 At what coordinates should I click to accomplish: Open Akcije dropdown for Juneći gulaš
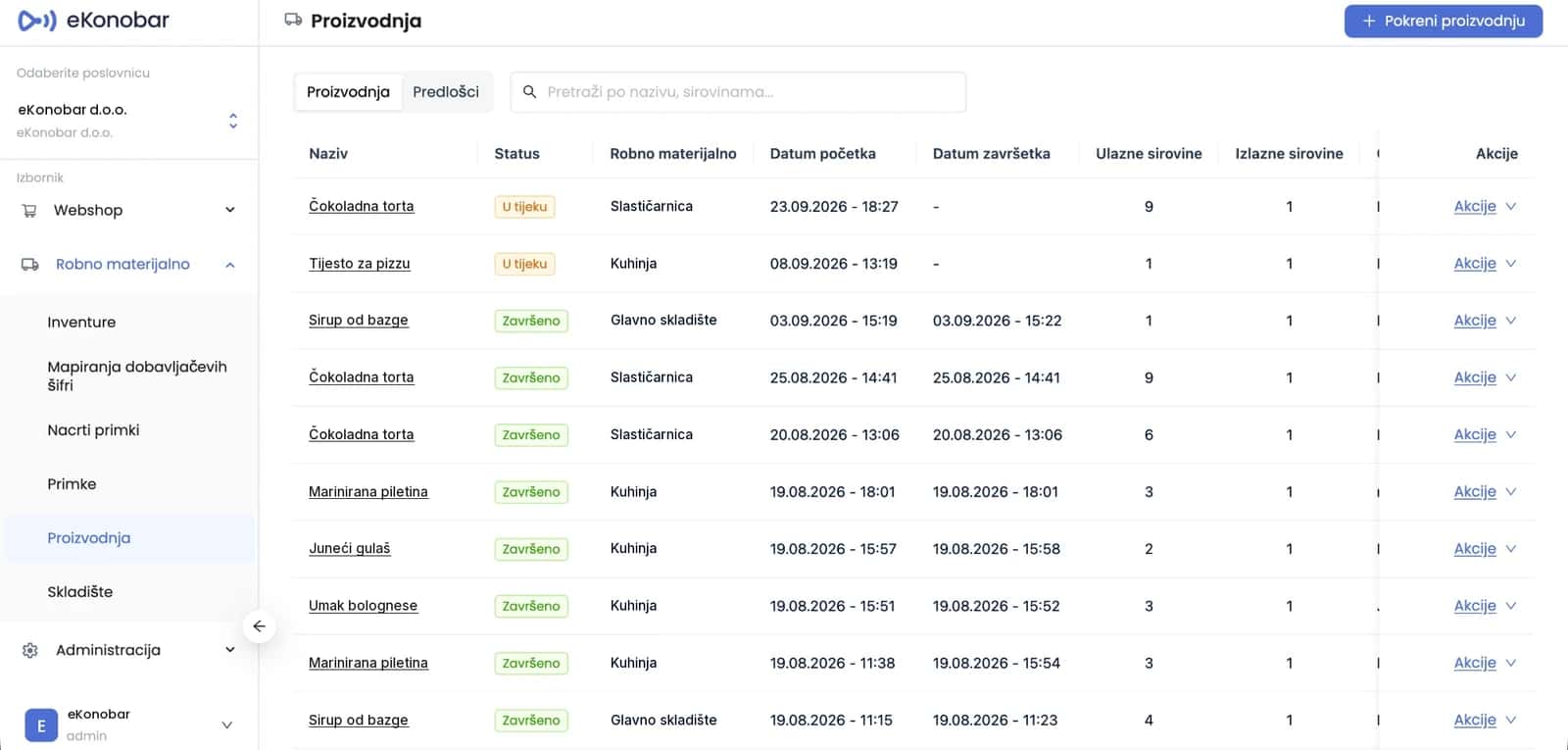1485,549
